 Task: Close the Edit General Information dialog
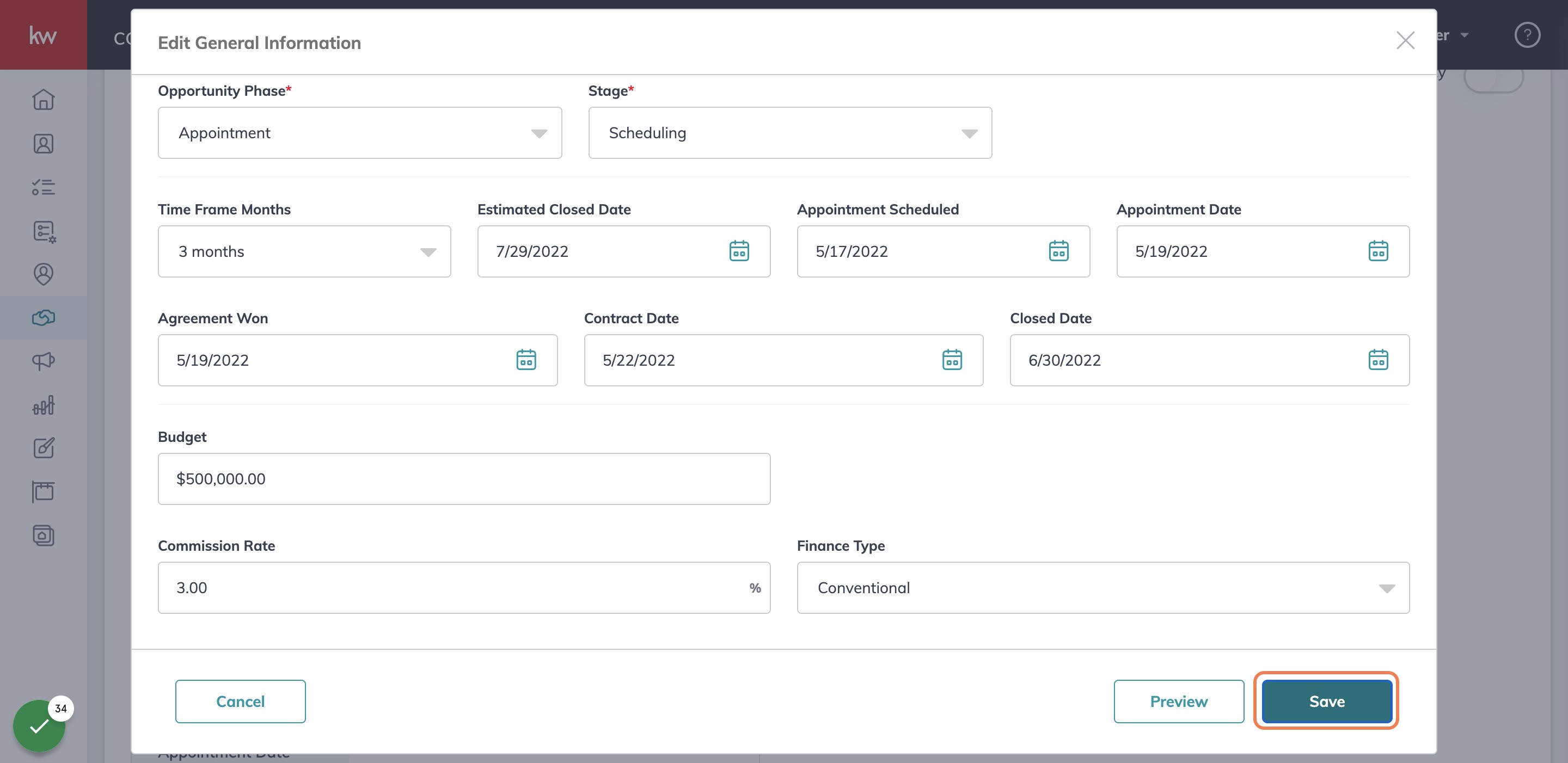1405,41
